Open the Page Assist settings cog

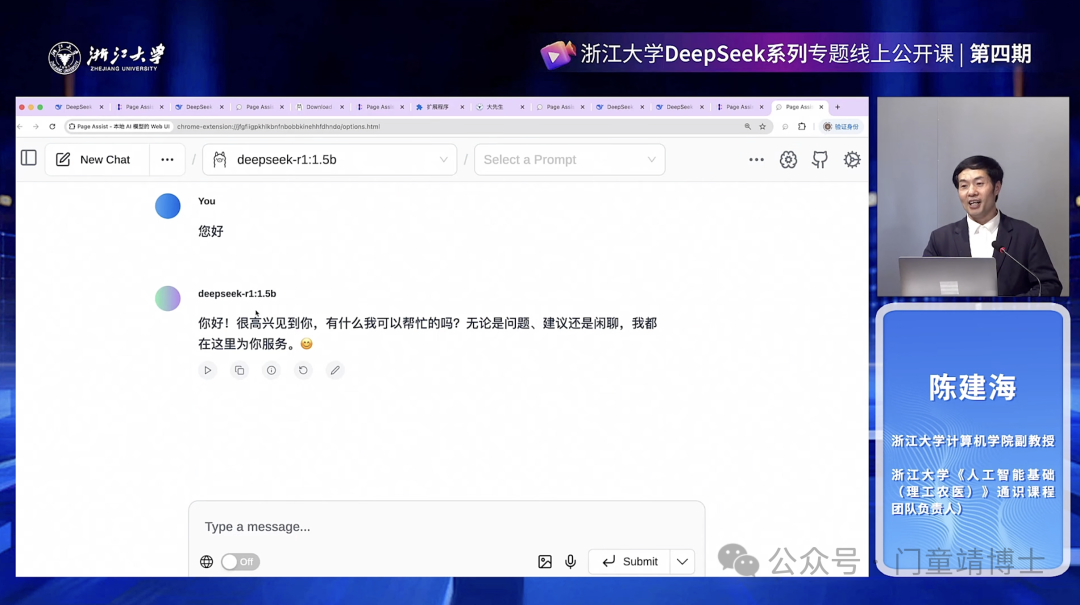[x=852, y=159]
